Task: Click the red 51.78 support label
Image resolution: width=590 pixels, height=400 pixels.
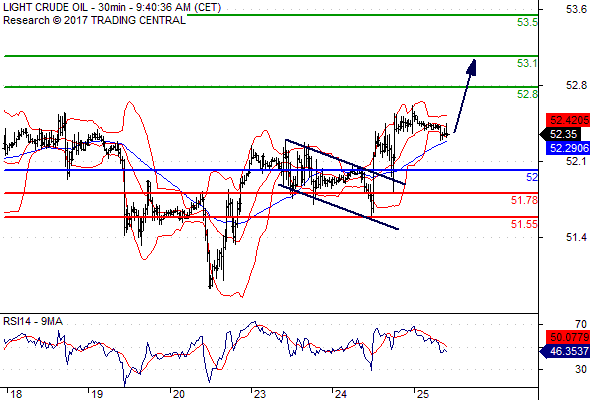Action: tap(524, 200)
